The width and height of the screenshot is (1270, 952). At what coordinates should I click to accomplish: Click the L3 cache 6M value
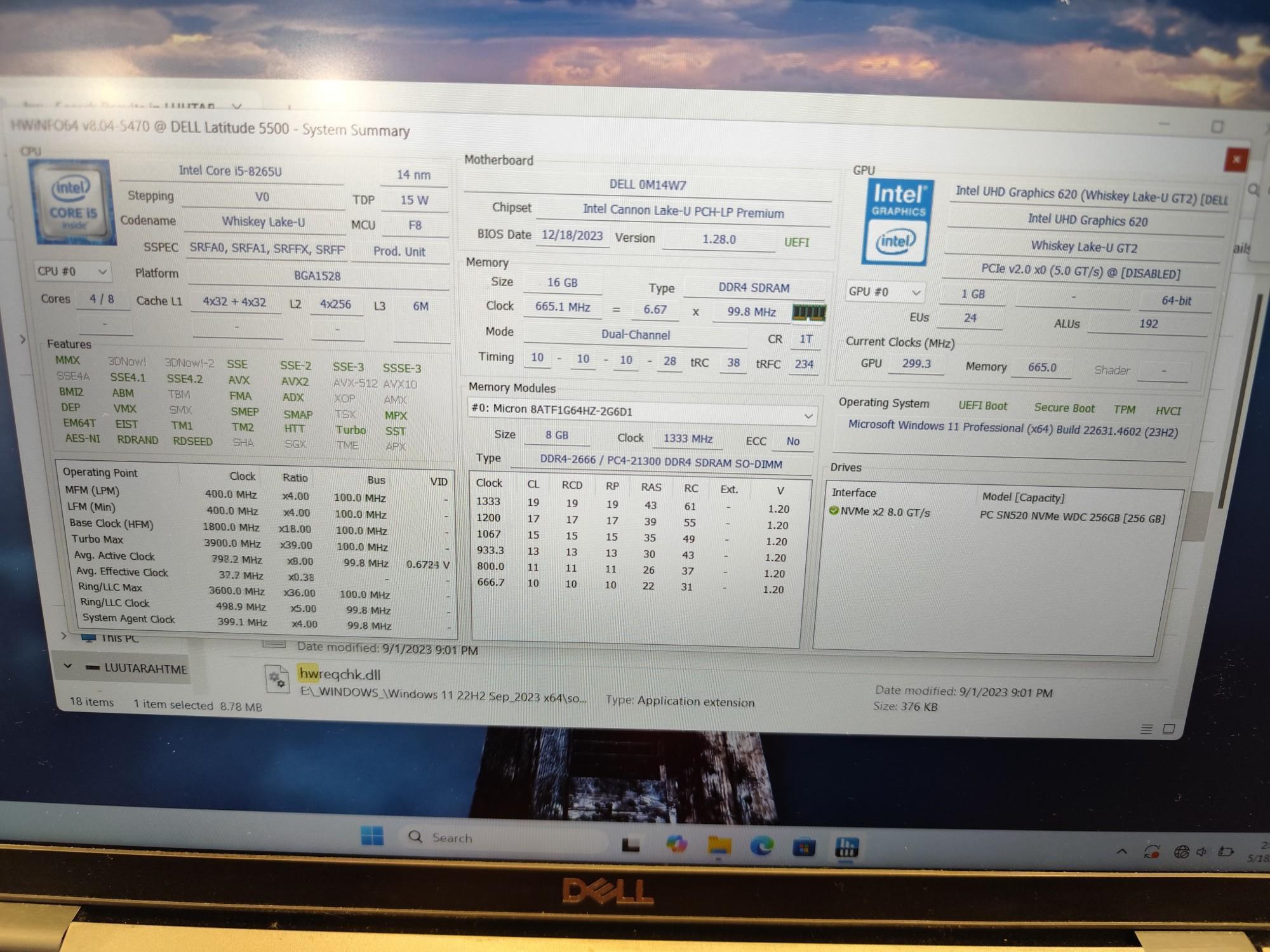(x=420, y=306)
